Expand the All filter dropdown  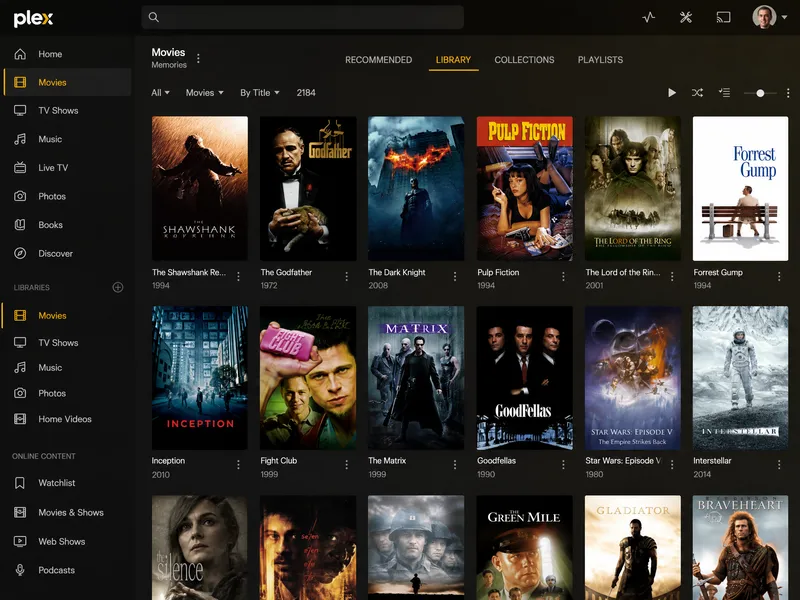pos(161,93)
